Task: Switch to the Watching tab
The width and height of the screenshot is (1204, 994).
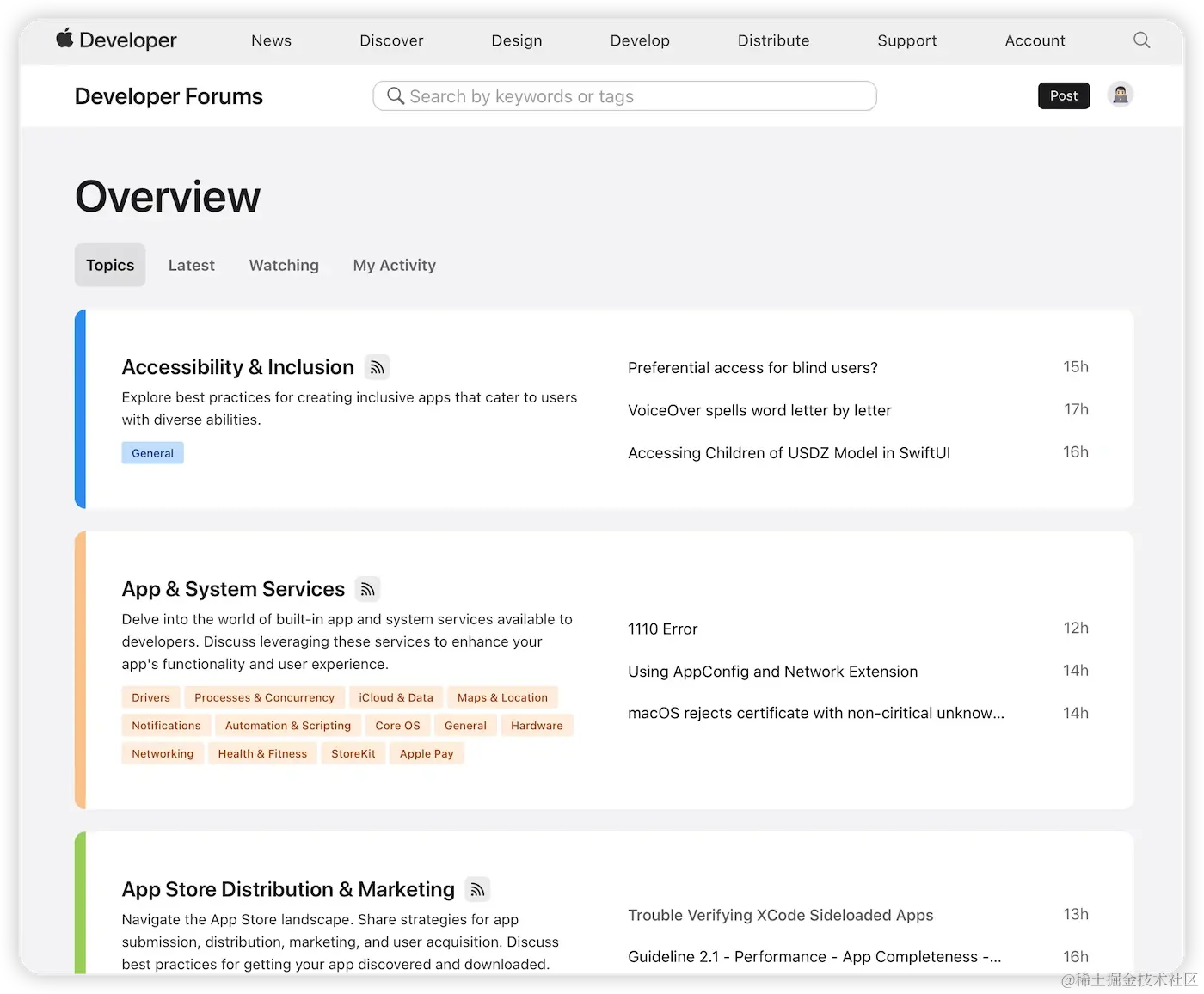Action: click(284, 265)
